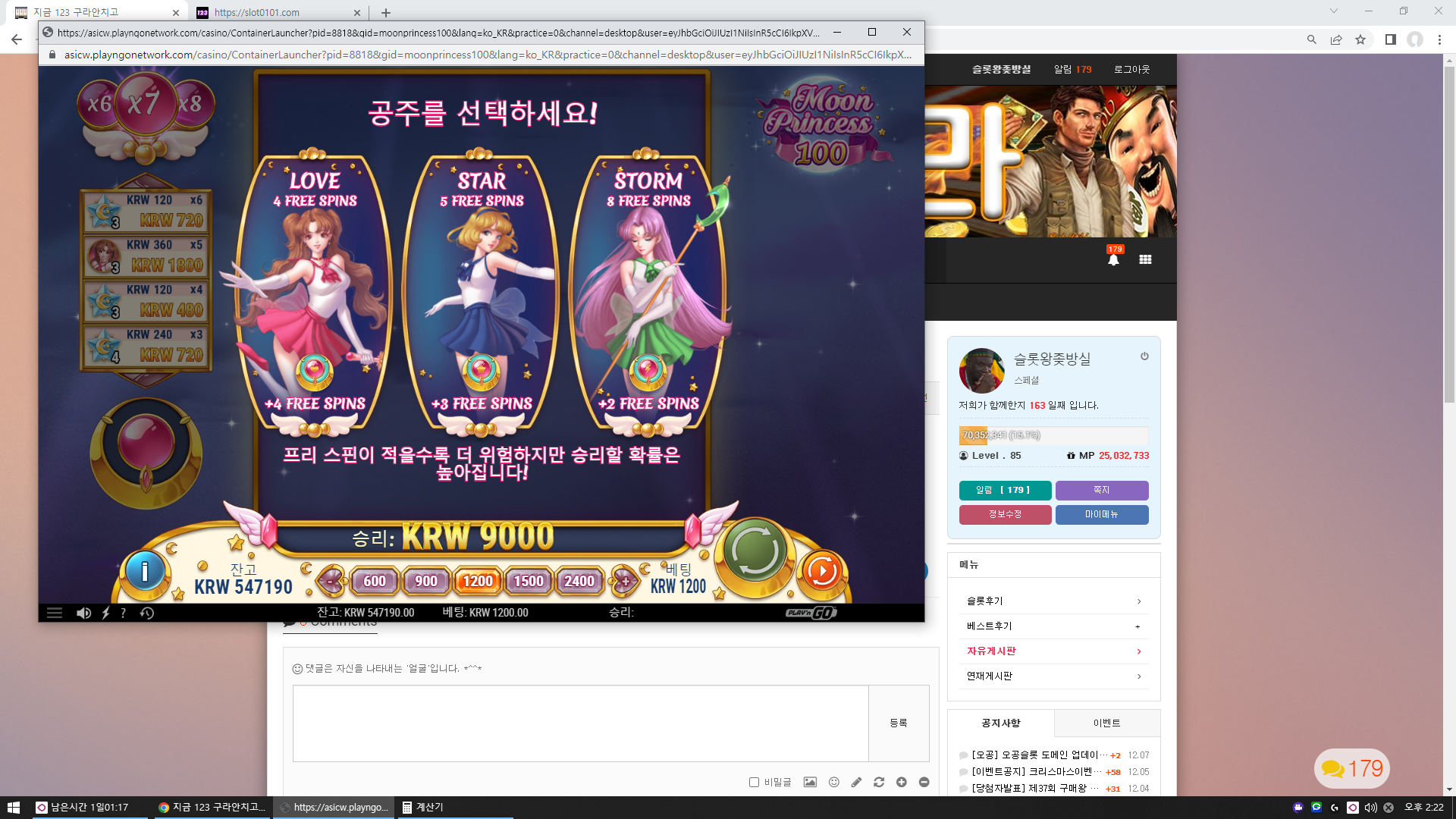The width and height of the screenshot is (1456, 819).
Task: Click the taskbar volume speaker icon
Action: pos(1370,808)
